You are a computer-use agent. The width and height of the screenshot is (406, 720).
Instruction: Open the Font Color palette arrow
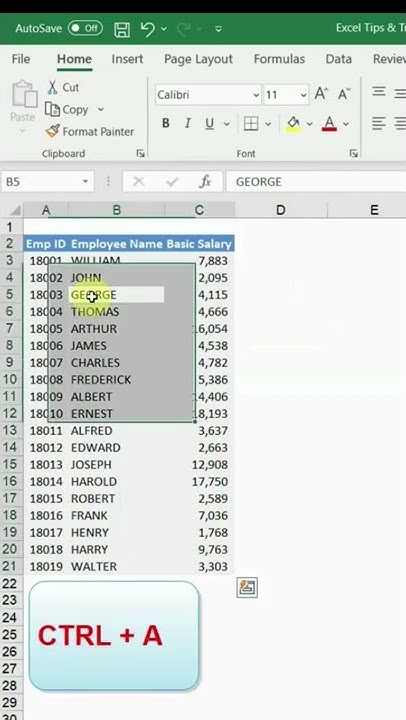coord(346,124)
